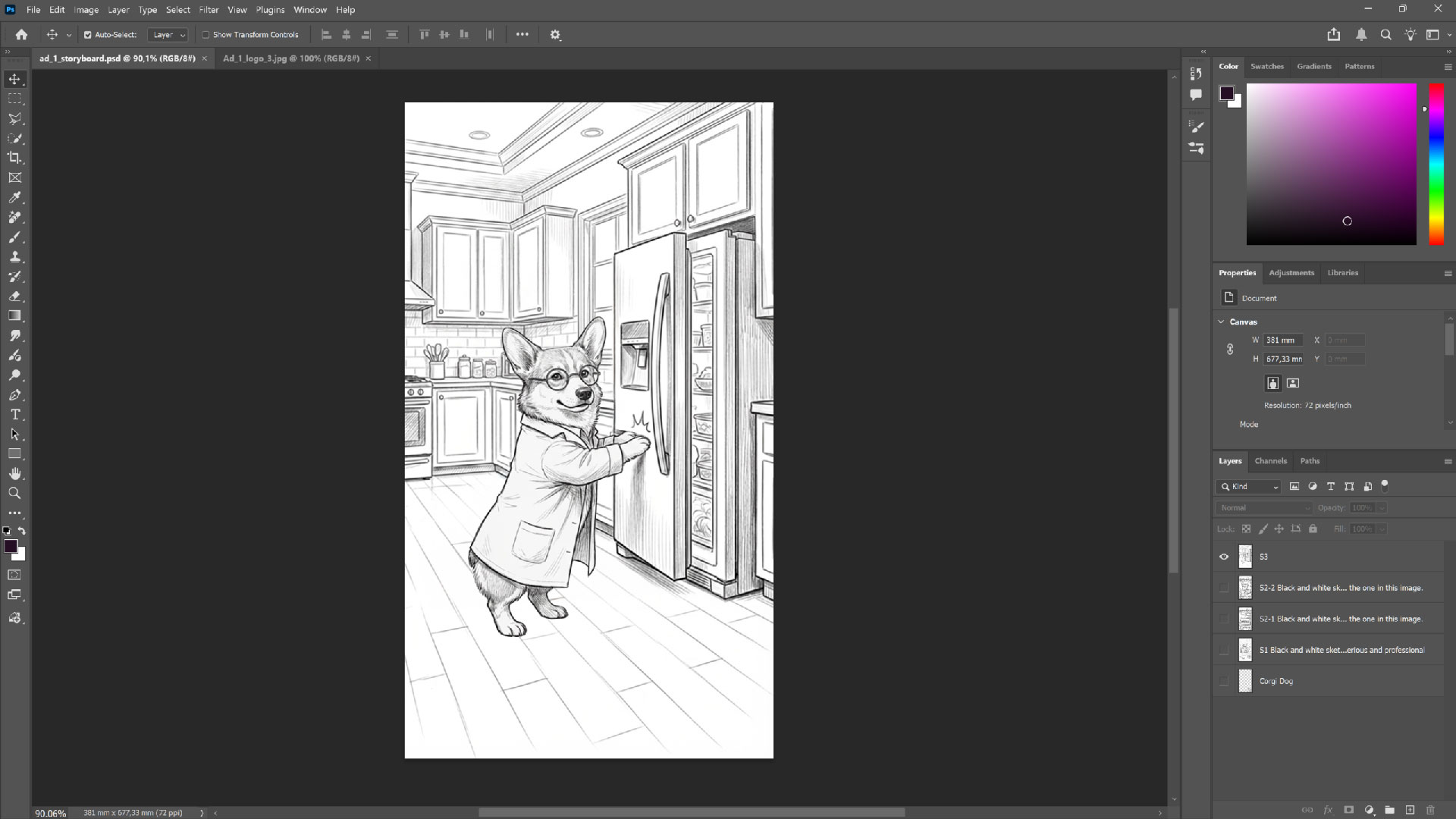Collapse the Canvas section in Properties
This screenshot has height=819, width=1456.
click(x=1219, y=322)
